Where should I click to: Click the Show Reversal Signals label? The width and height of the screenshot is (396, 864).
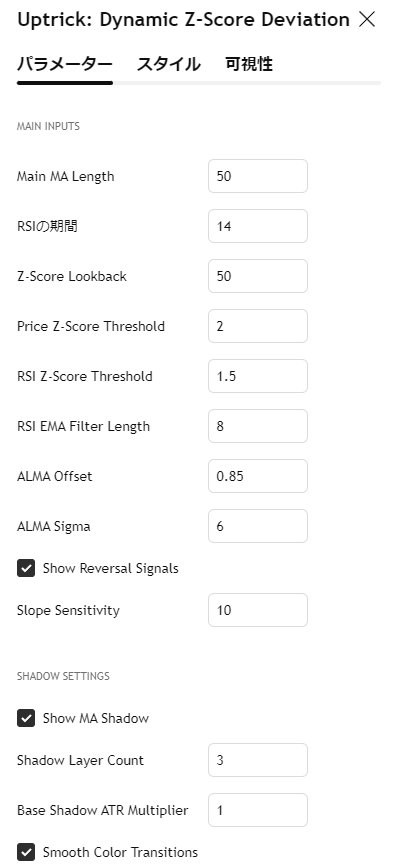click(111, 568)
